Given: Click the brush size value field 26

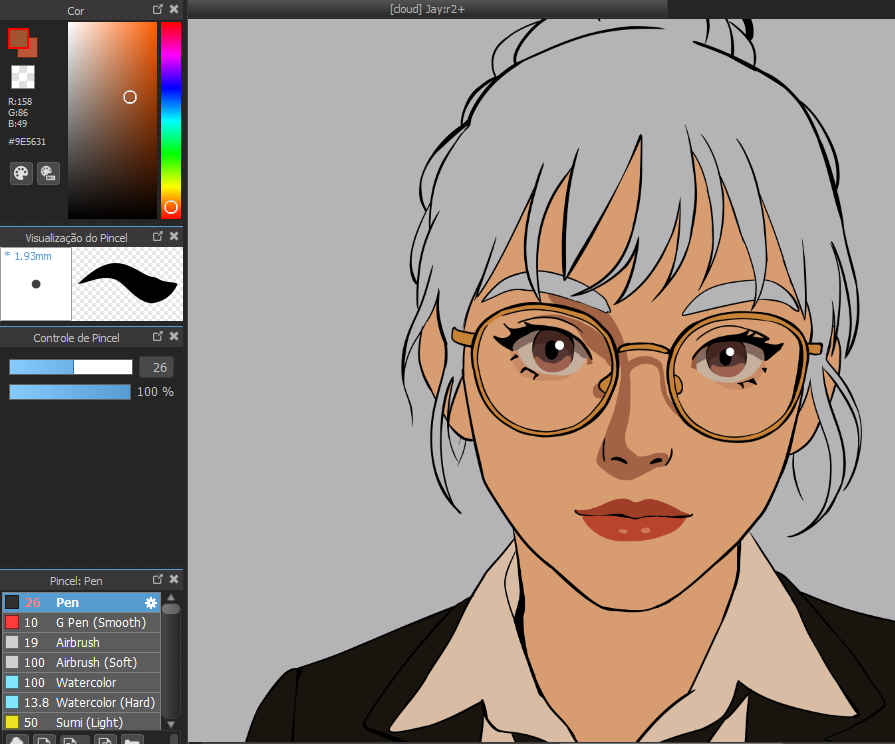Looking at the screenshot, I should tap(156, 367).
